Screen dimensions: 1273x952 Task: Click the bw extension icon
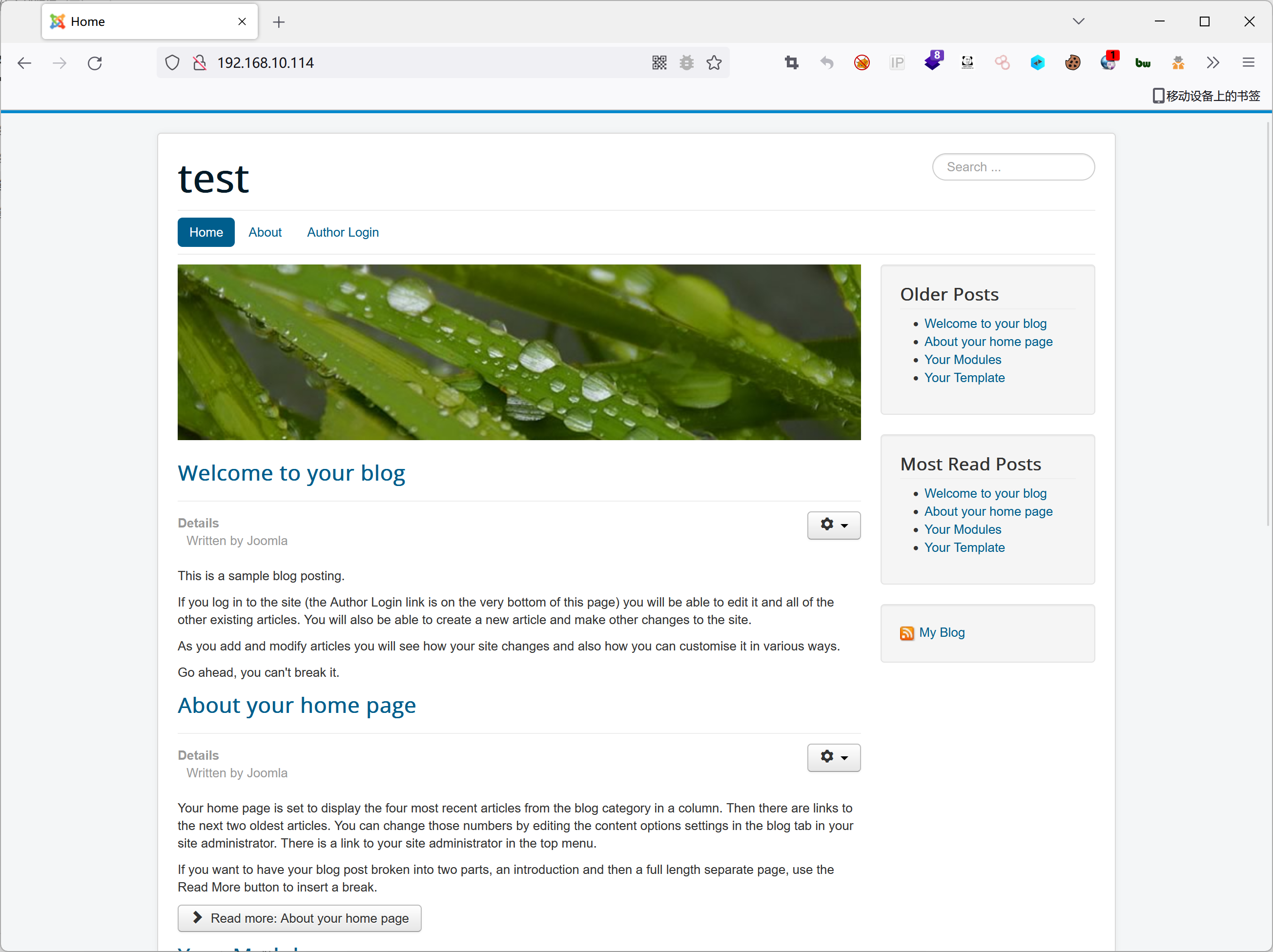[1142, 62]
